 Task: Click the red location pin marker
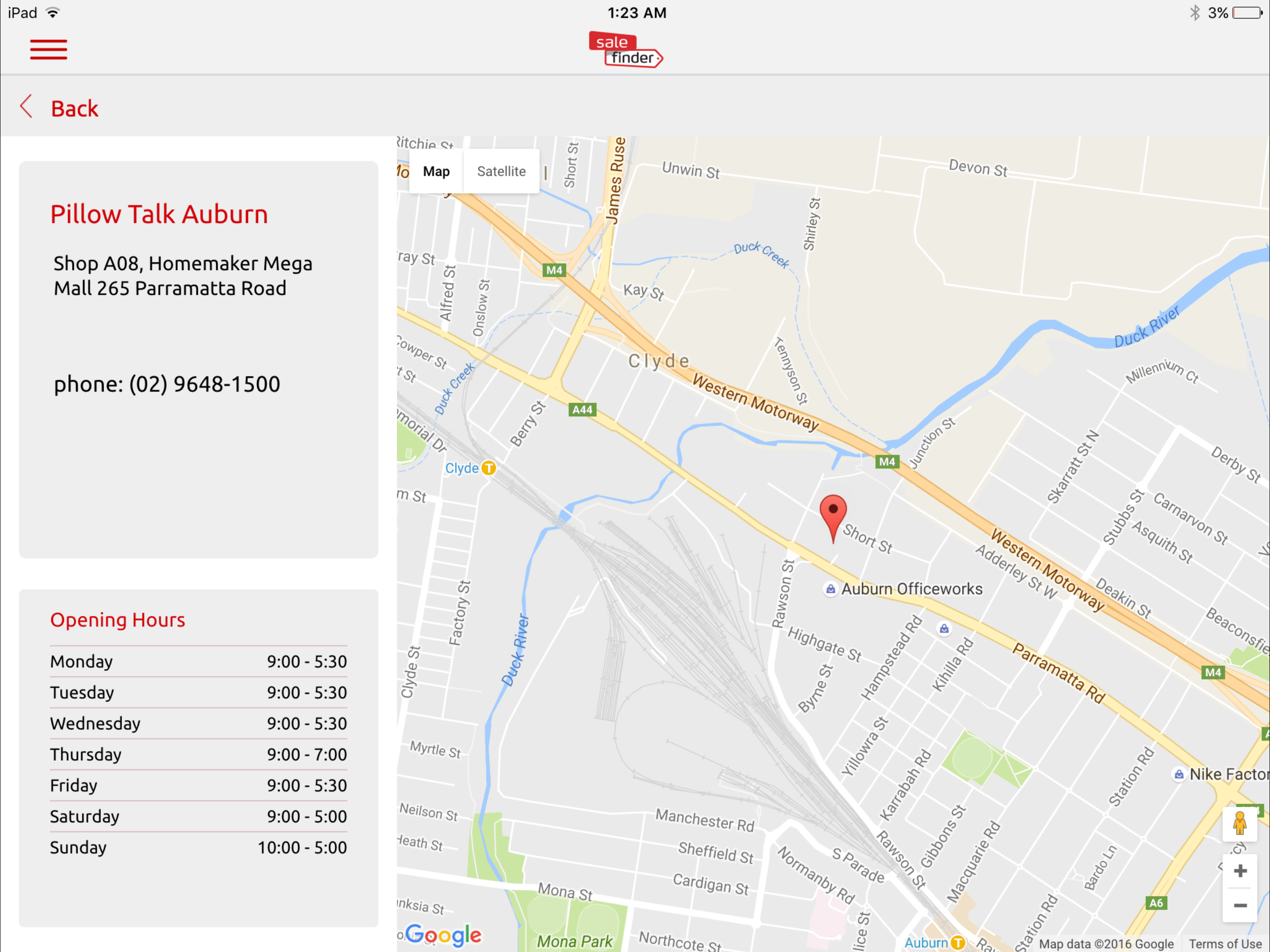[833, 517]
